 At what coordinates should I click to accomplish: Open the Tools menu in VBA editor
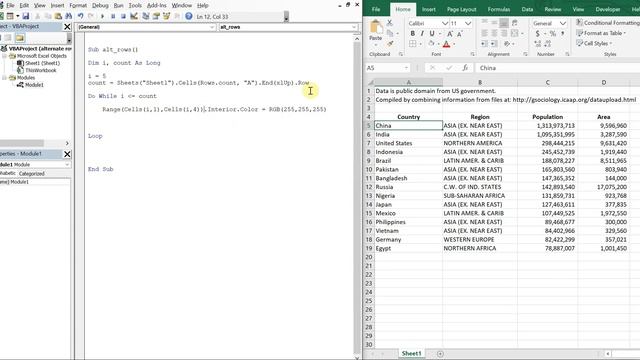point(135,5)
